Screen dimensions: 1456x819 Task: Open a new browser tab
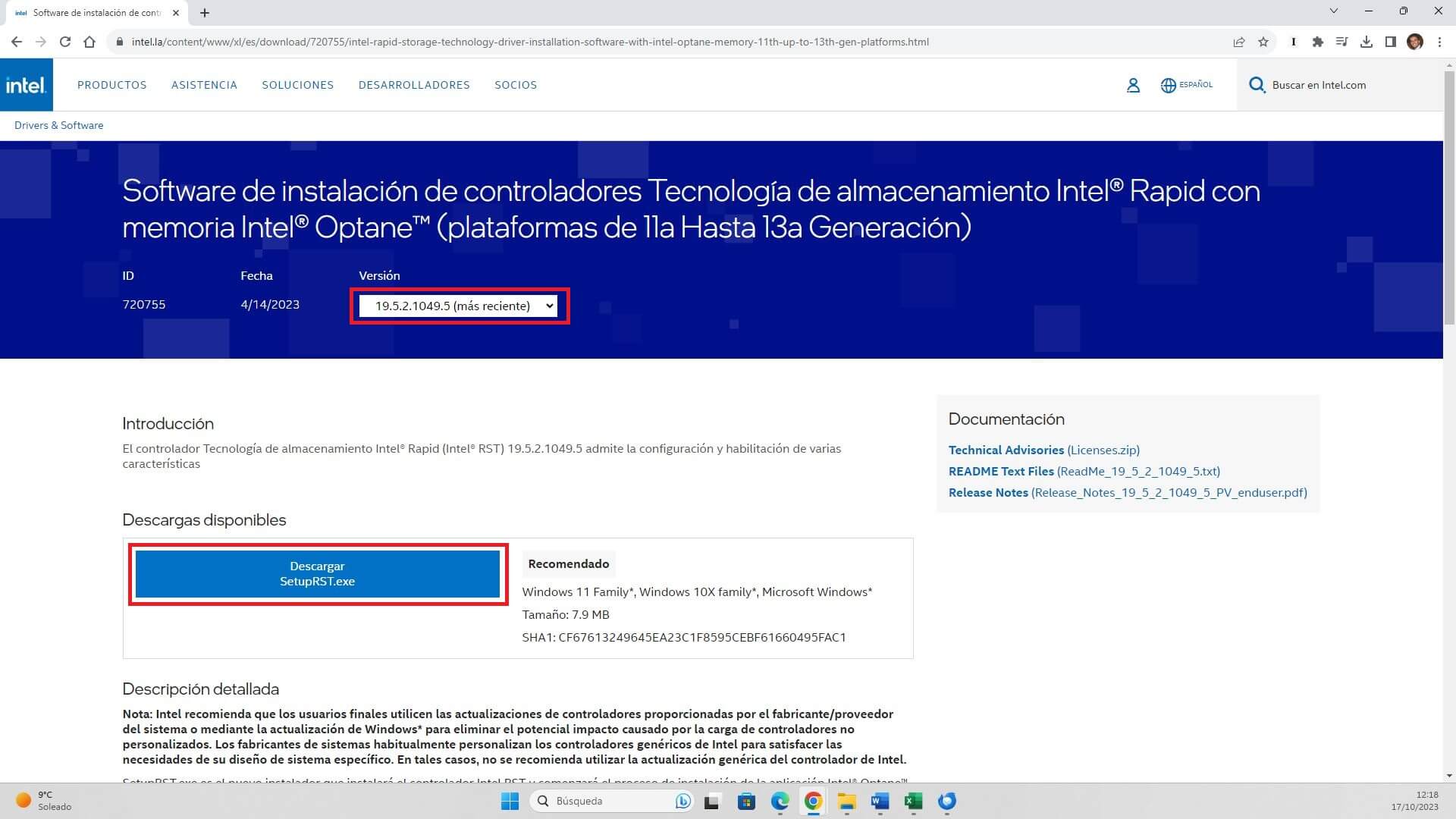pyautogui.click(x=205, y=13)
